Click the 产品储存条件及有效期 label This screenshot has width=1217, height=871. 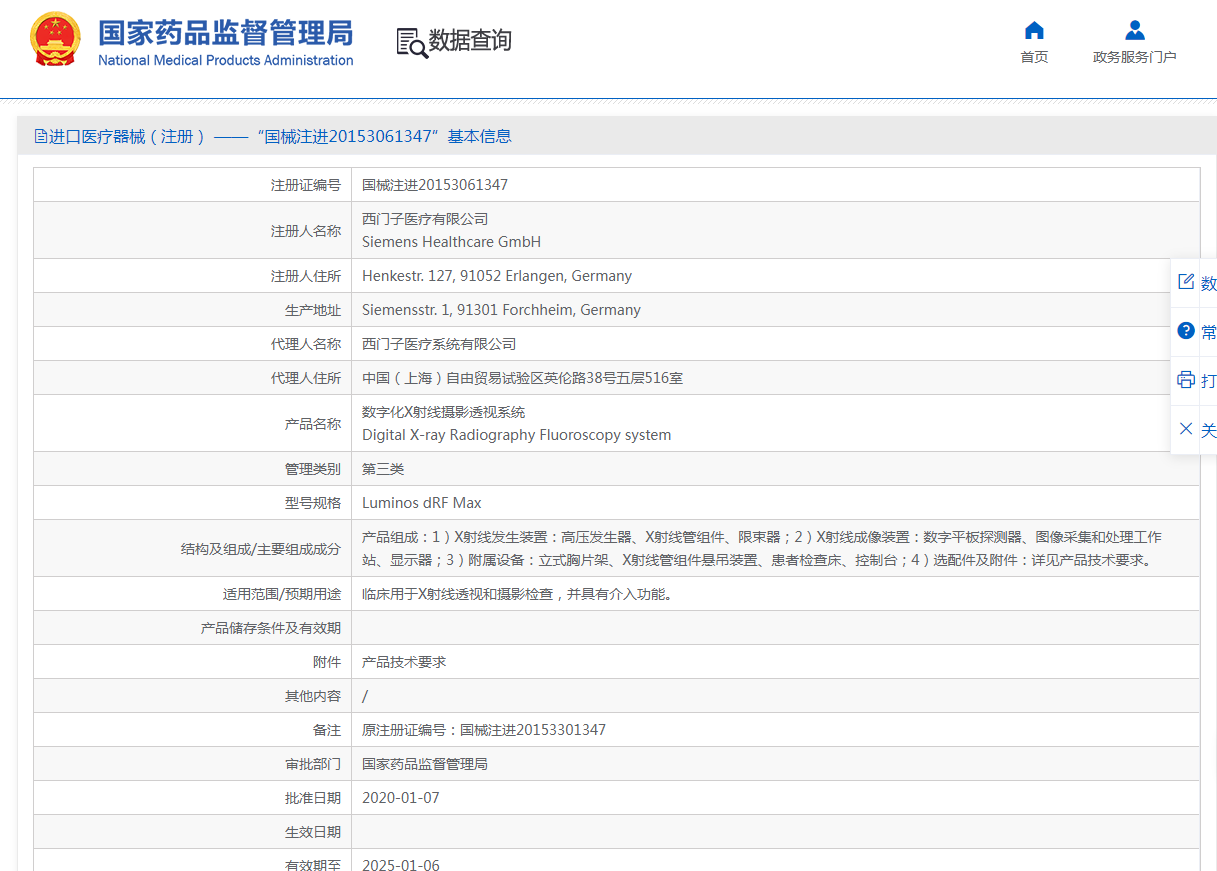coord(271,628)
